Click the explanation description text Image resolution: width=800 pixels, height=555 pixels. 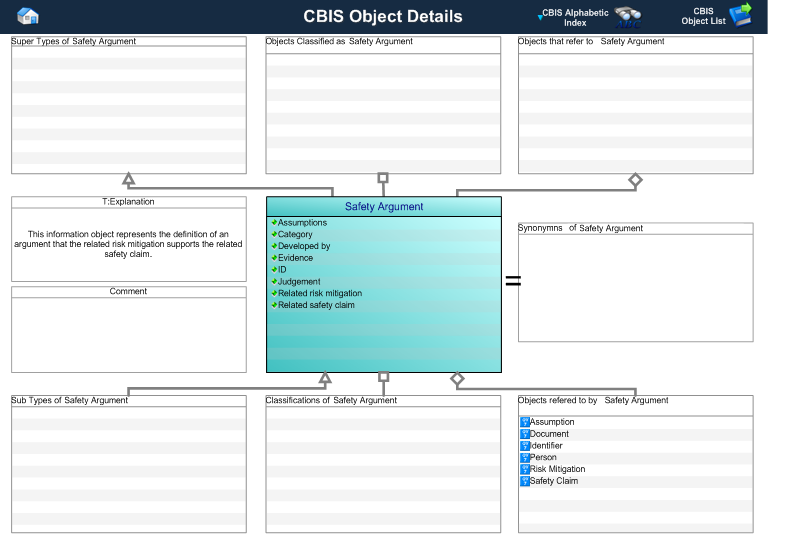click(x=128, y=244)
